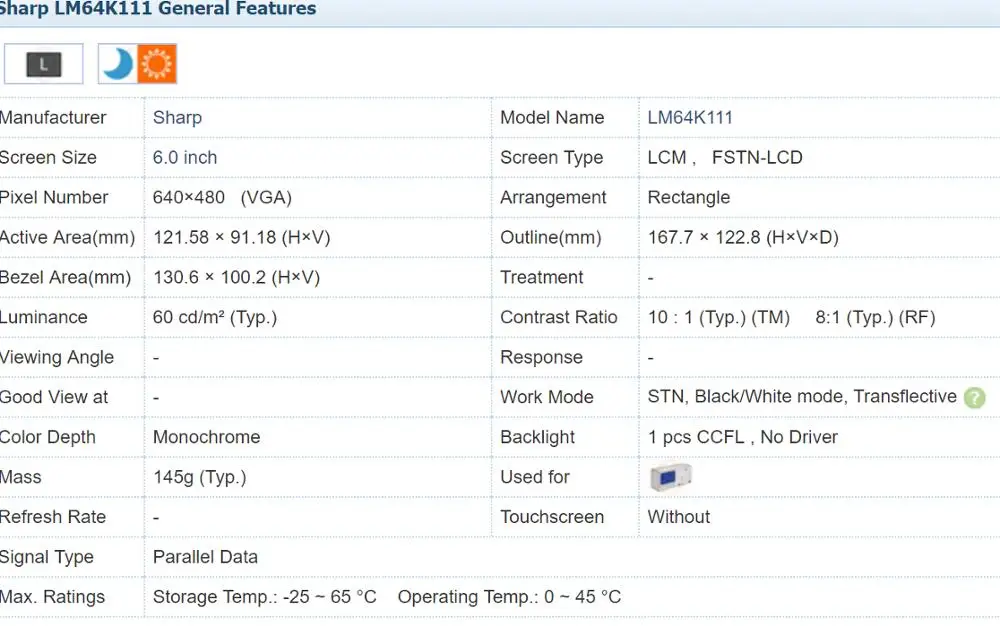Click the 'Backlight' column label
The height and width of the screenshot is (626, 1000).
(x=538, y=437)
